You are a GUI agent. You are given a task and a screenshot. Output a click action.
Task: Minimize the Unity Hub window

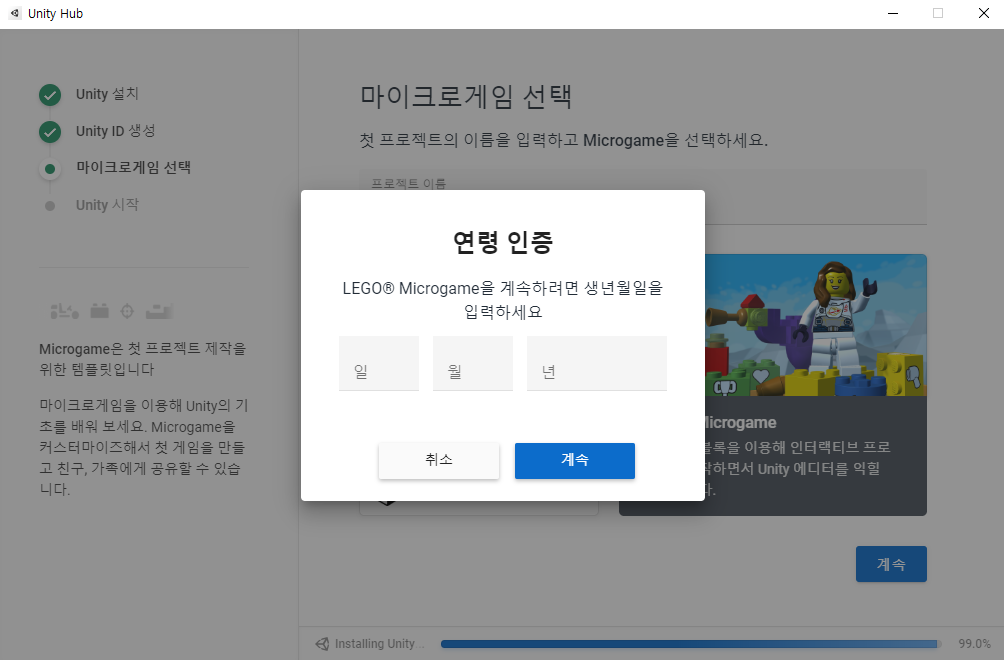[893, 13]
